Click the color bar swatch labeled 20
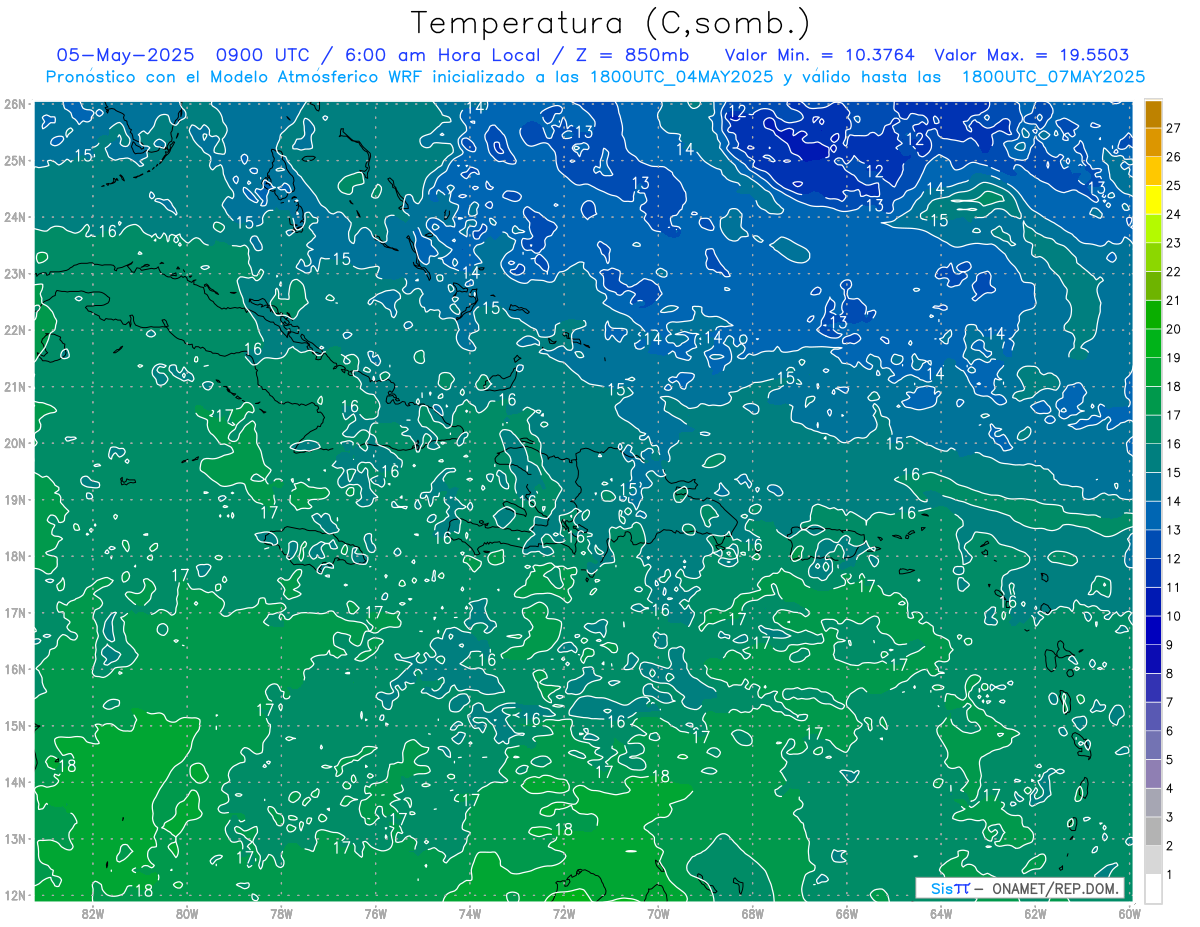 1153,315
